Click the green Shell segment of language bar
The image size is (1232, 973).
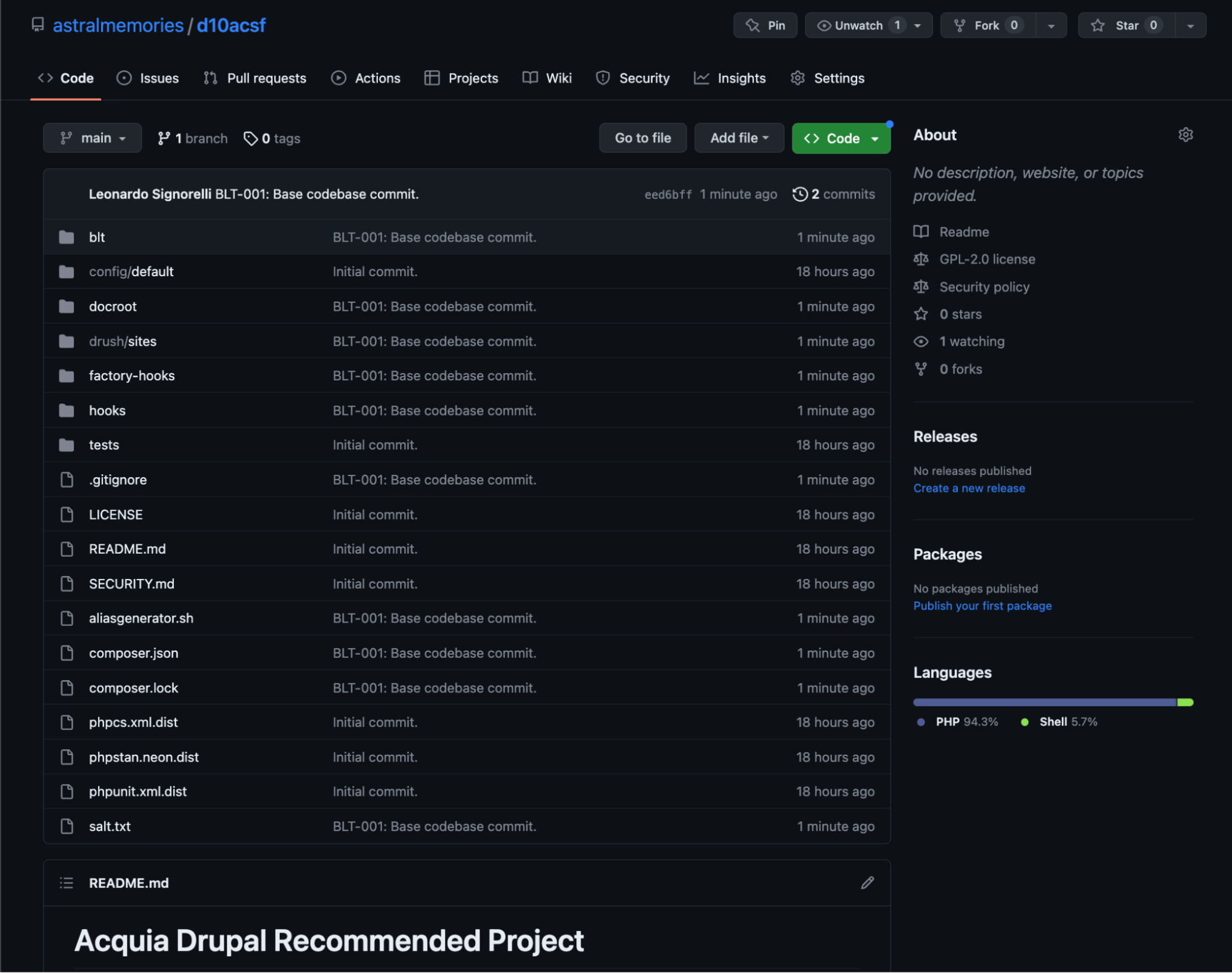coord(1185,702)
